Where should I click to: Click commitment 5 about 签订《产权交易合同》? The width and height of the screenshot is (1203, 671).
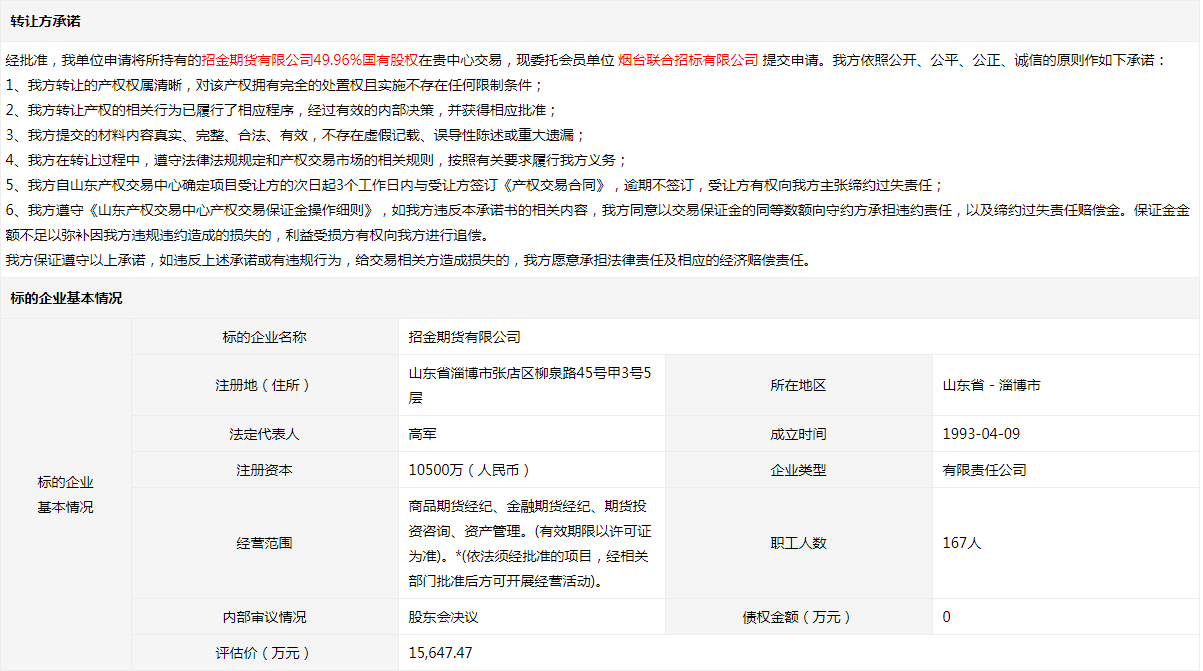point(474,185)
